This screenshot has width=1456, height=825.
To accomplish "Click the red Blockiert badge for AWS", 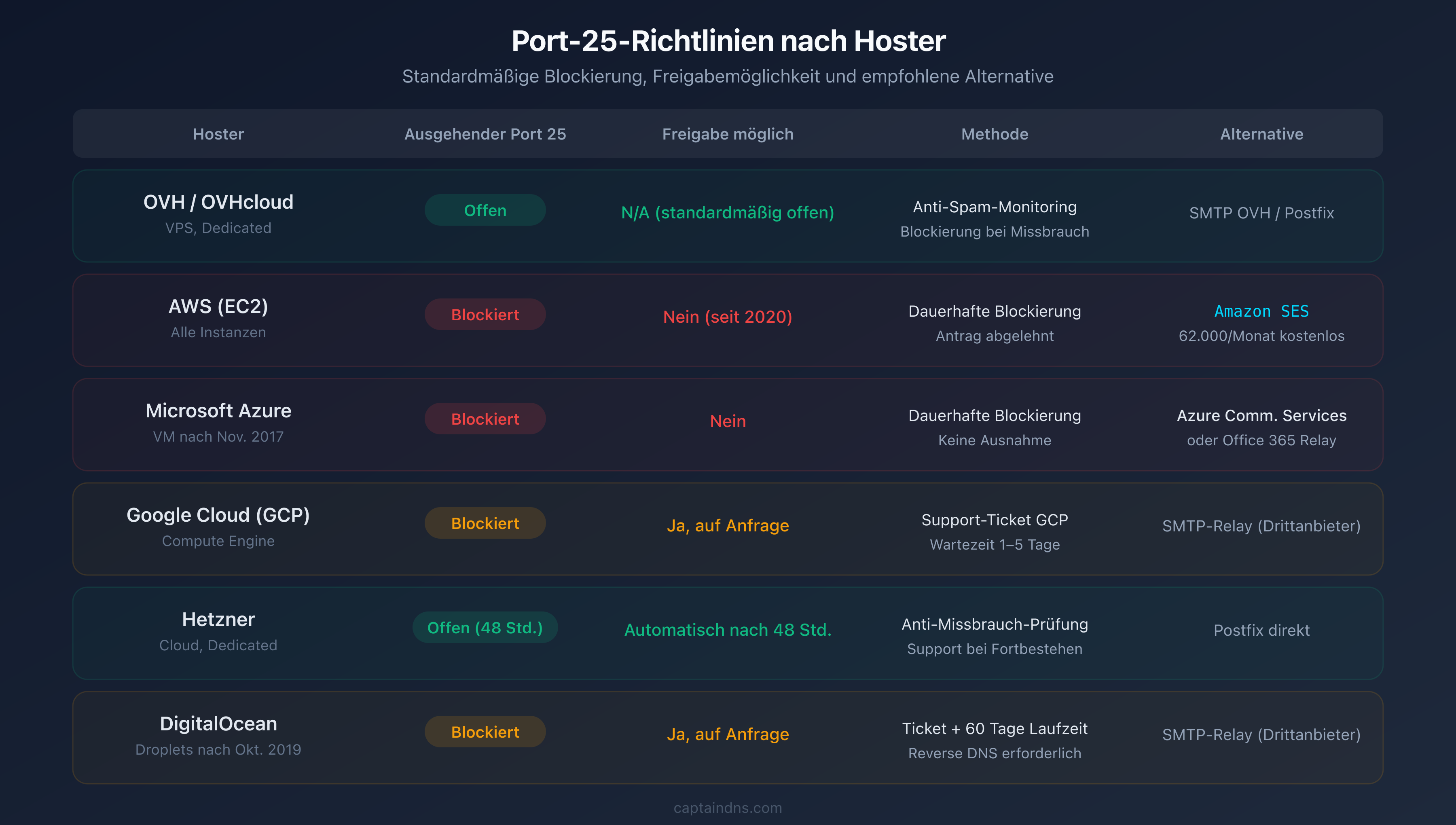I will click(485, 315).
